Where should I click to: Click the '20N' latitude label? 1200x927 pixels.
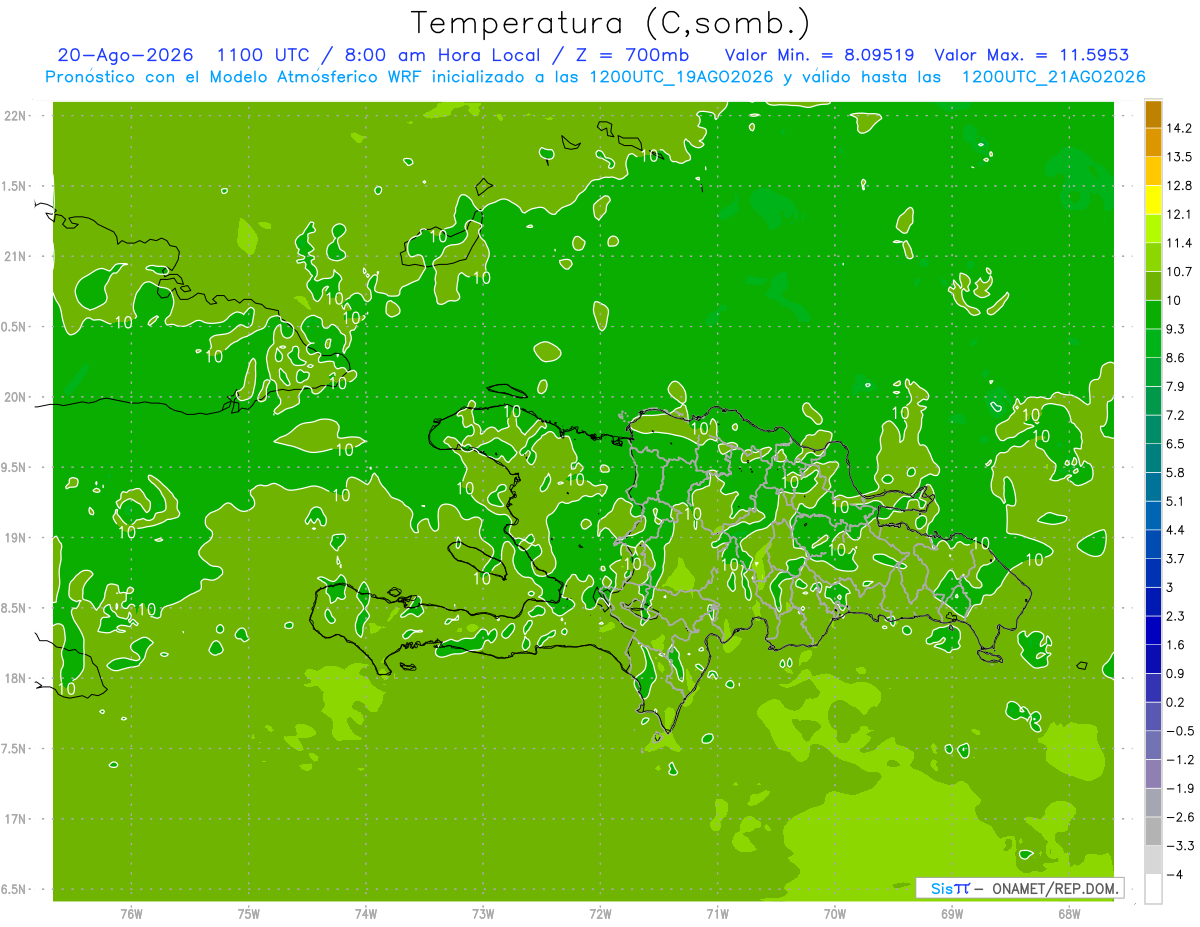pos(15,397)
